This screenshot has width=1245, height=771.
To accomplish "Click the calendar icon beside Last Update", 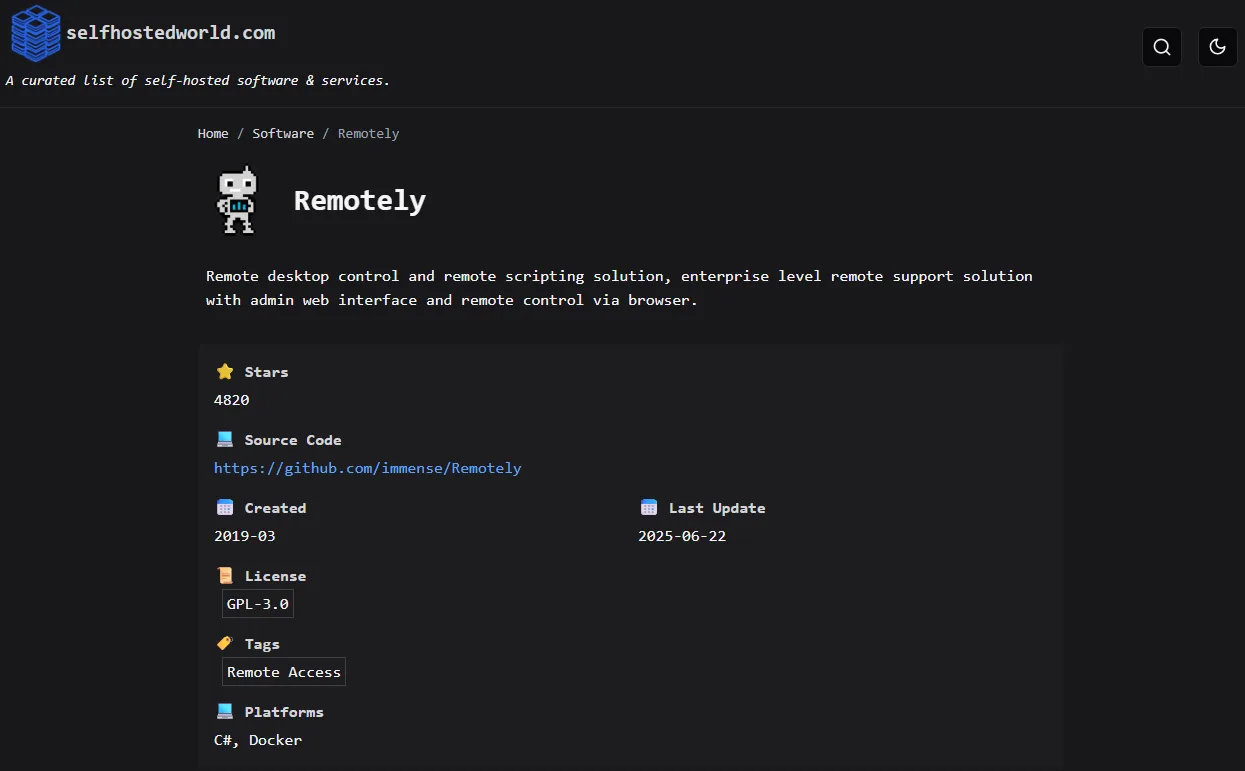I will 649,508.
